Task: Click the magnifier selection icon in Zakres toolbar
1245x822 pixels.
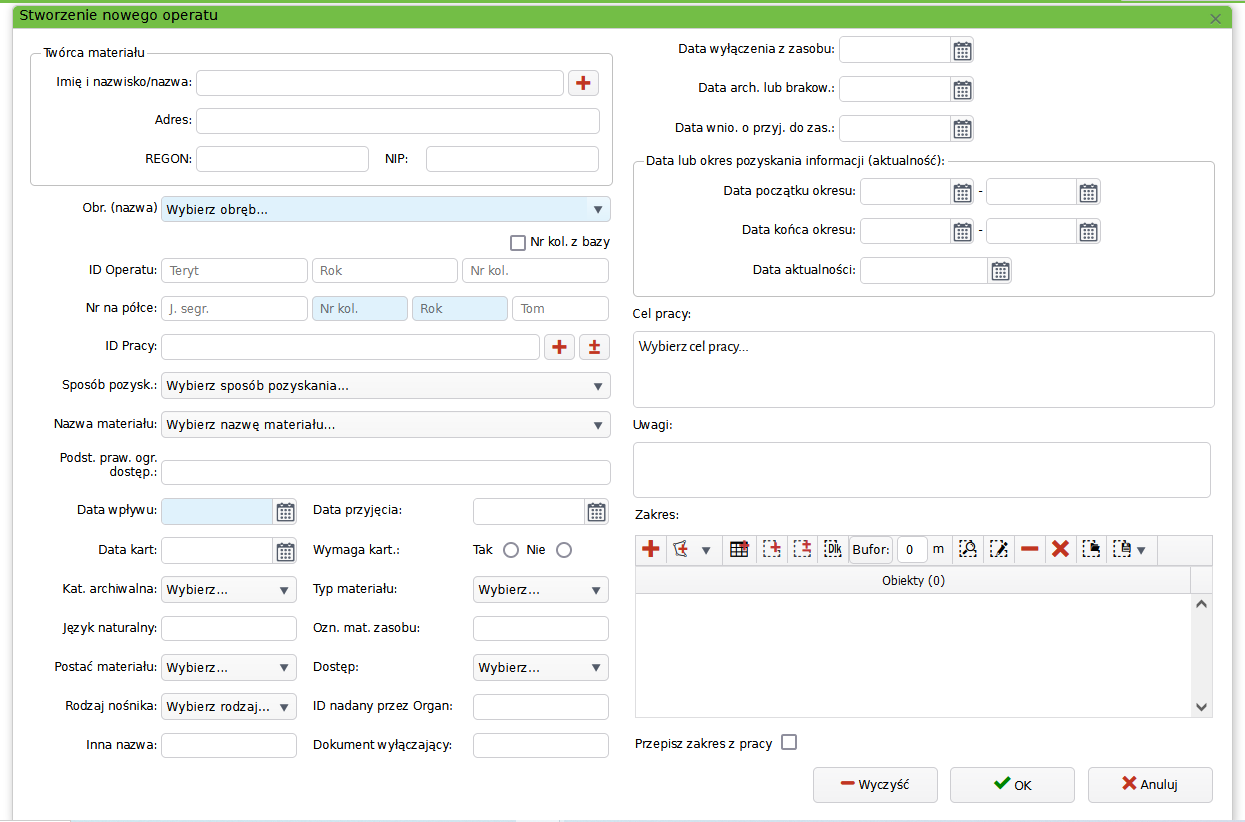Action: (x=967, y=549)
